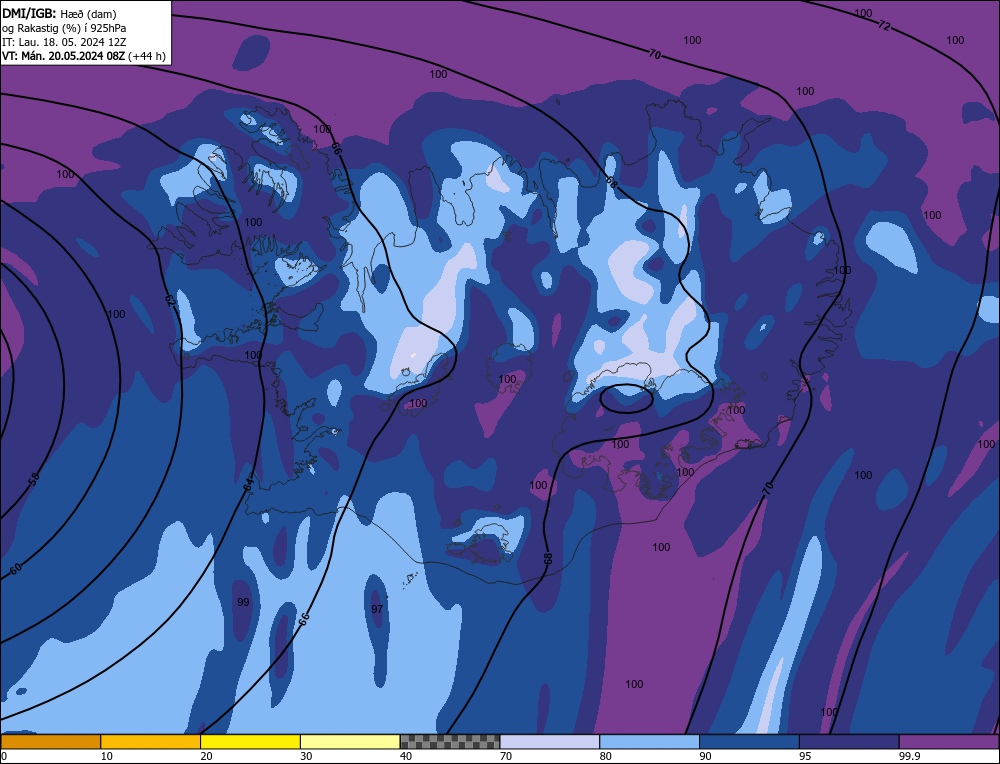The image size is (1000, 764).
Task: Click the '80' legend scale label
Action: pos(605,756)
